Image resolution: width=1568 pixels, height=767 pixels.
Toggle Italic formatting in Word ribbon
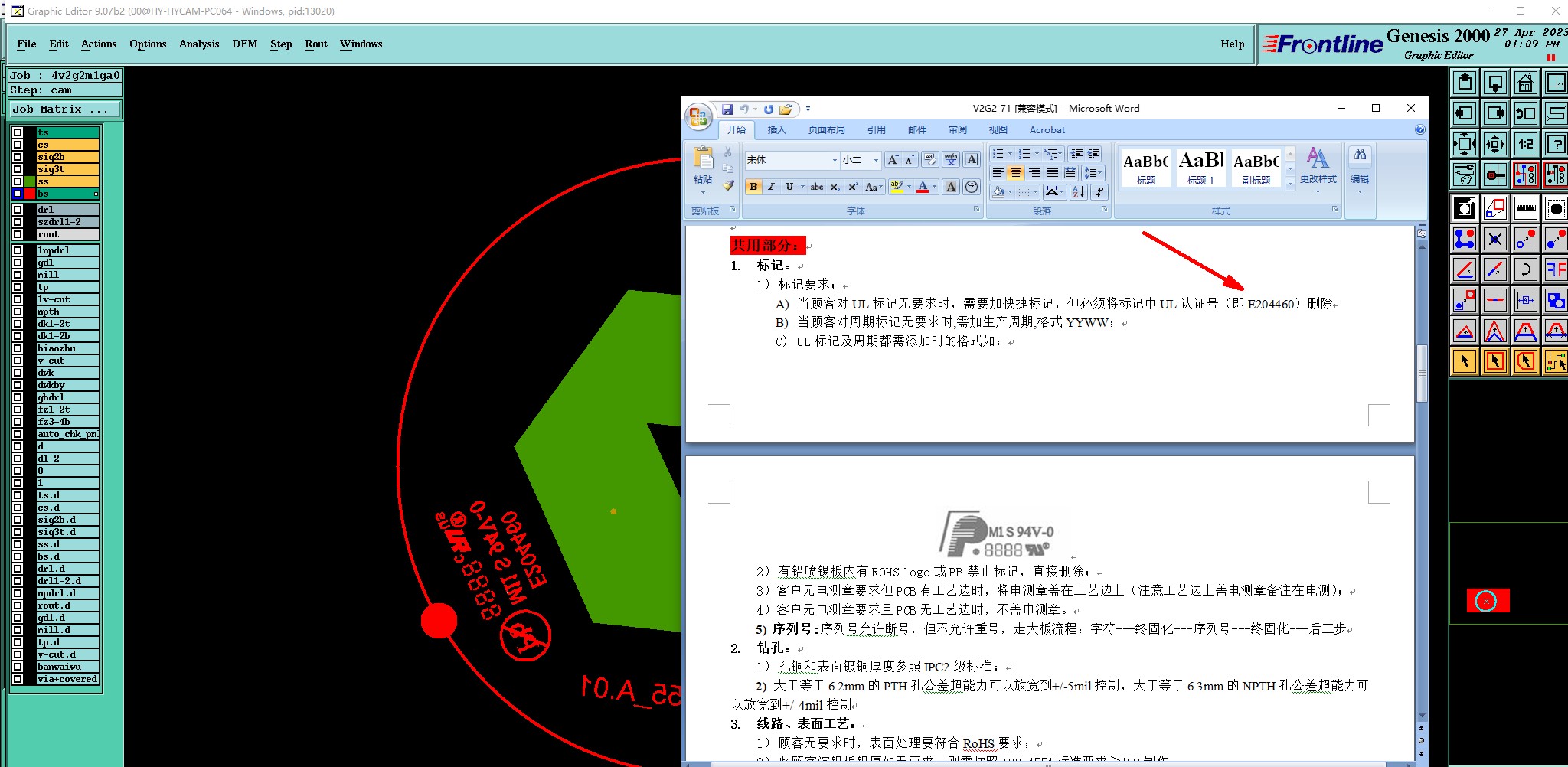[x=771, y=187]
